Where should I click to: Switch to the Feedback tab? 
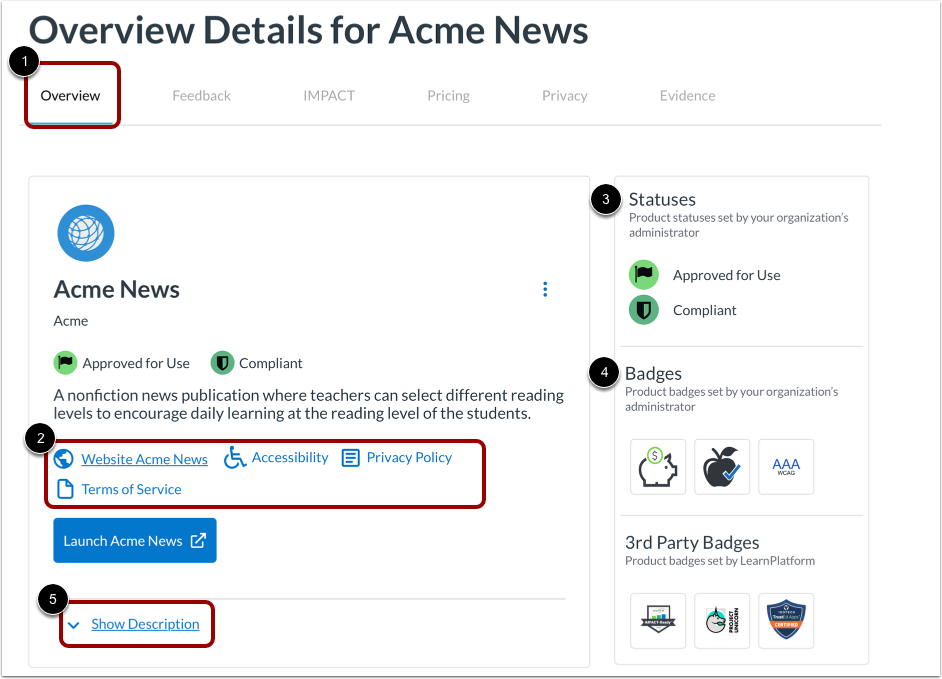(x=201, y=96)
